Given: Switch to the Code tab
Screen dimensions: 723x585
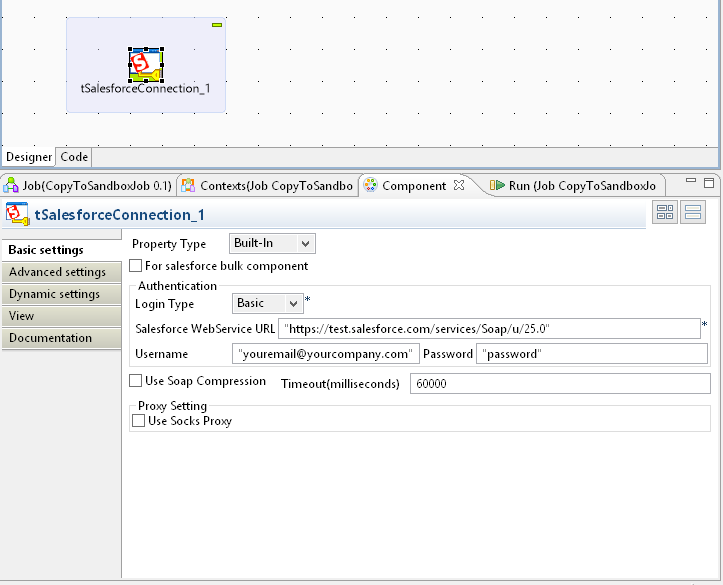Looking at the screenshot, I should pyautogui.click(x=74, y=157).
